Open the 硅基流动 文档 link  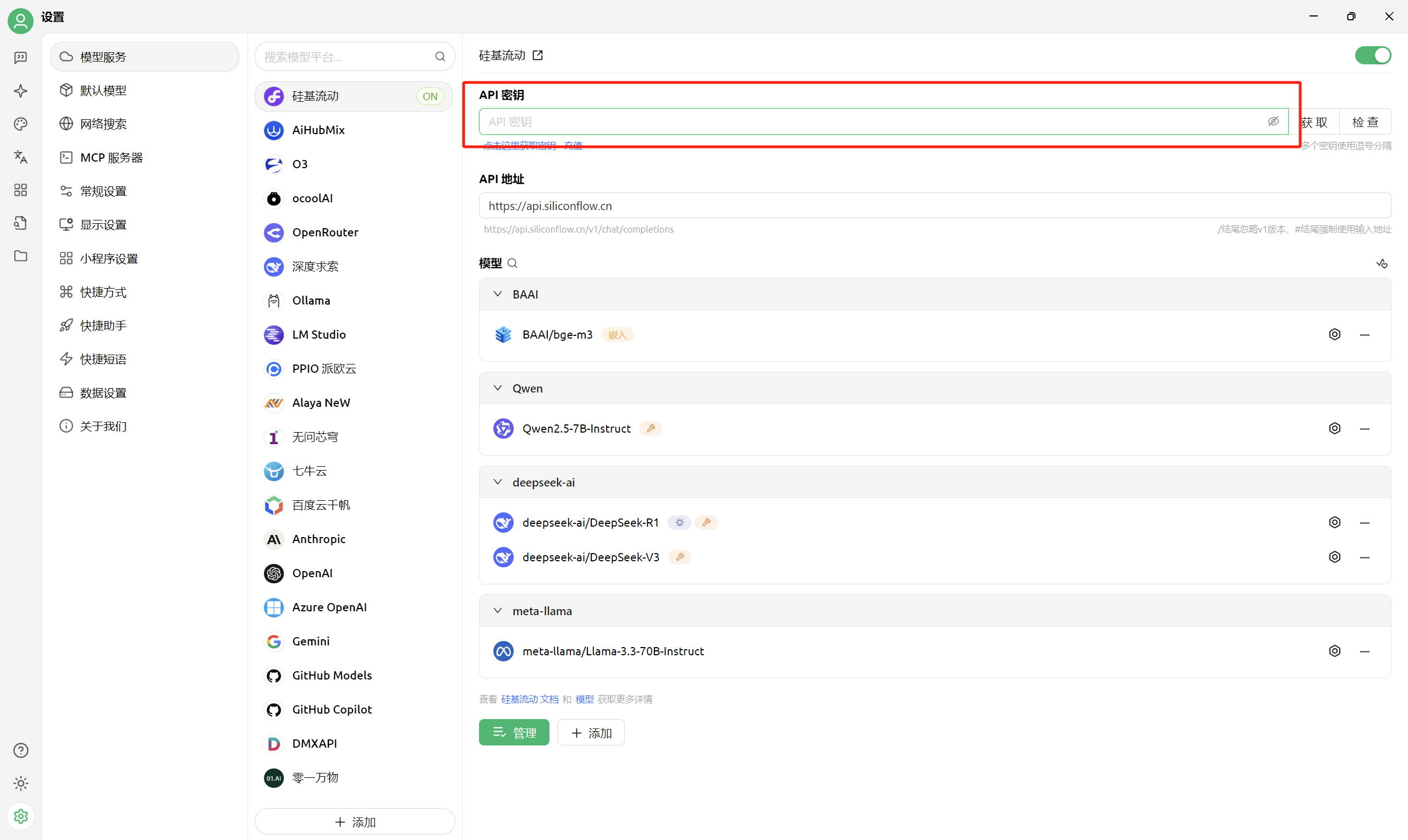(x=529, y=699)
